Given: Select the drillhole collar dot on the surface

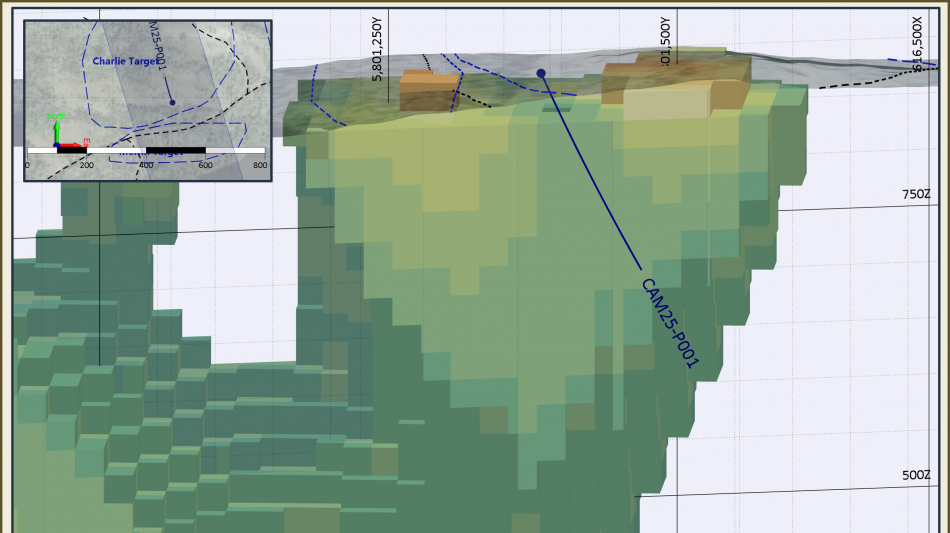Looking at the screenshot, I should [541, 73].
